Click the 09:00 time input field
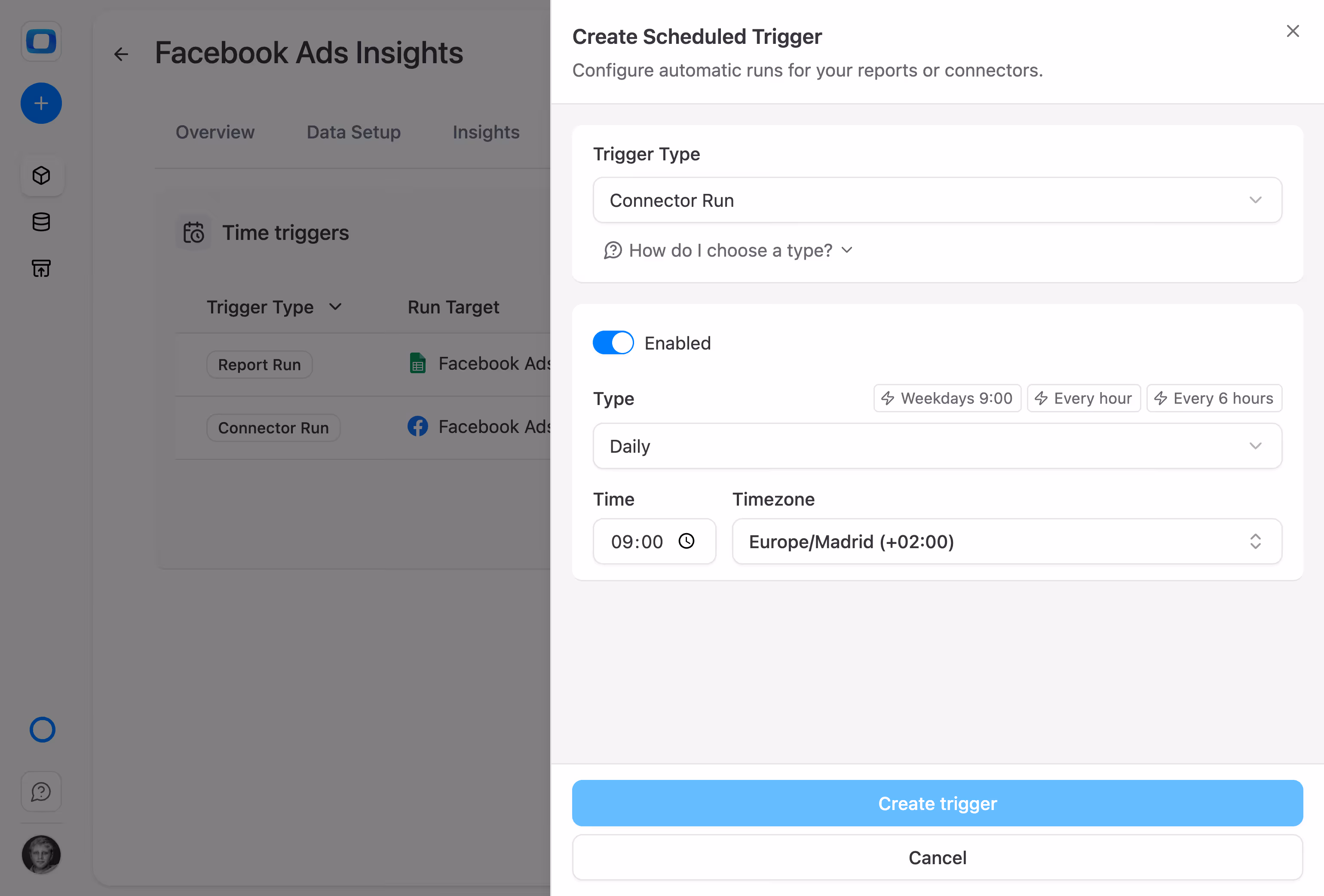The height and width of the screenshot is (896, 1324). point(654,541)
